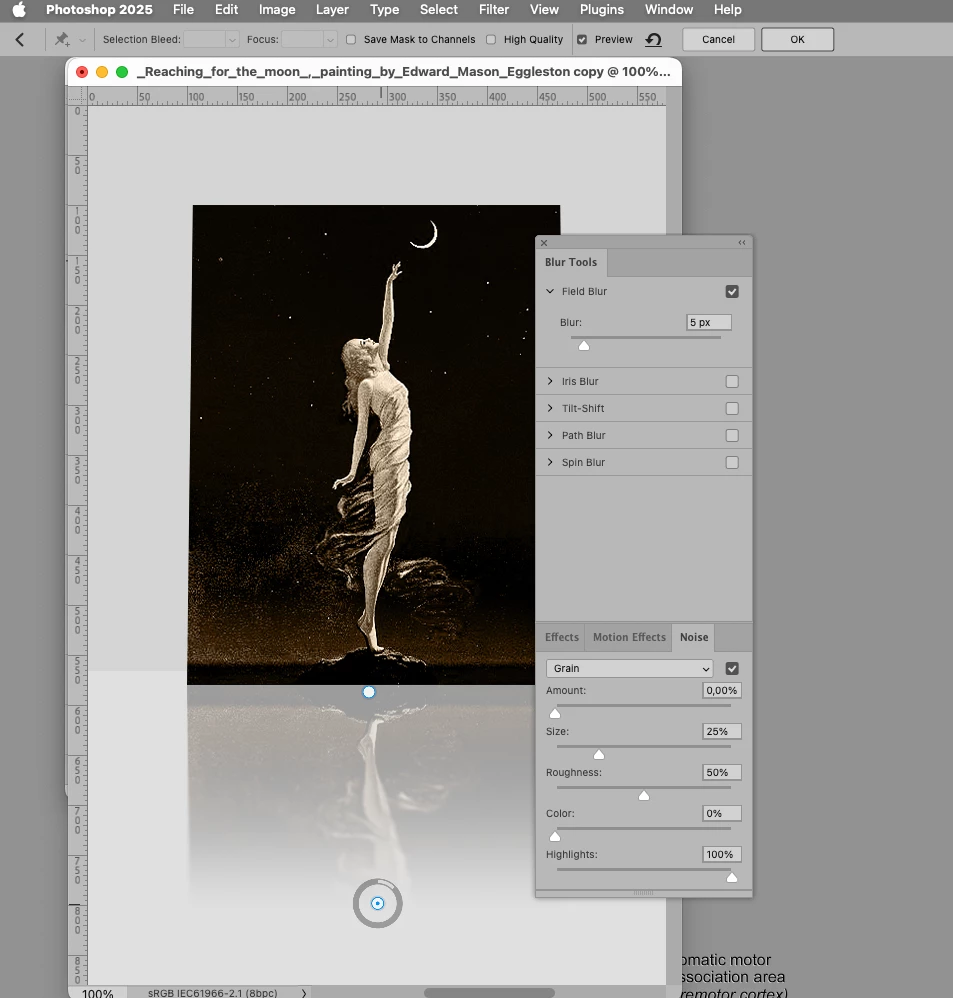Screen dimensions: 953x998
Task: Click the Size slider handle
Action: [x=599, y=754]
